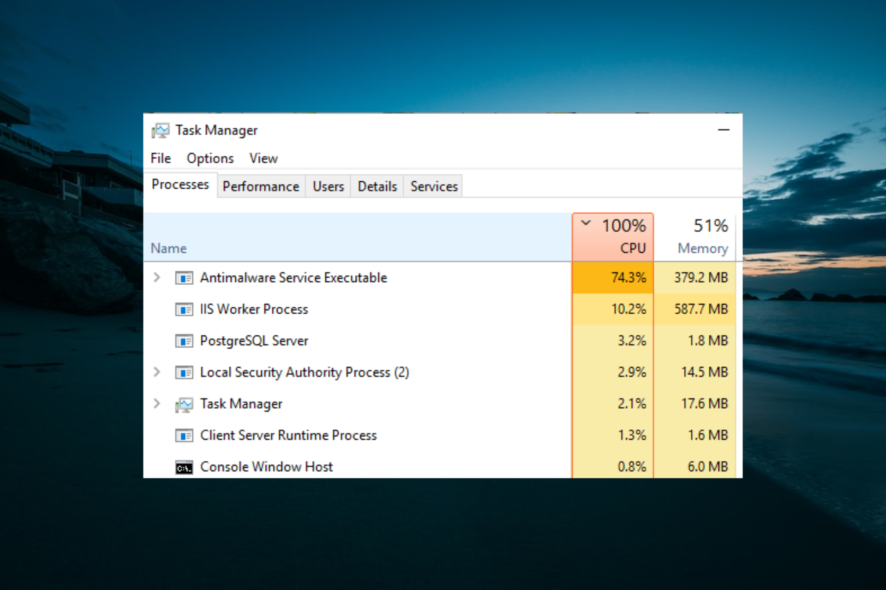Click the 17.6 MB memory value
This screenshot has width=886, height=590.
pos(704,404)
